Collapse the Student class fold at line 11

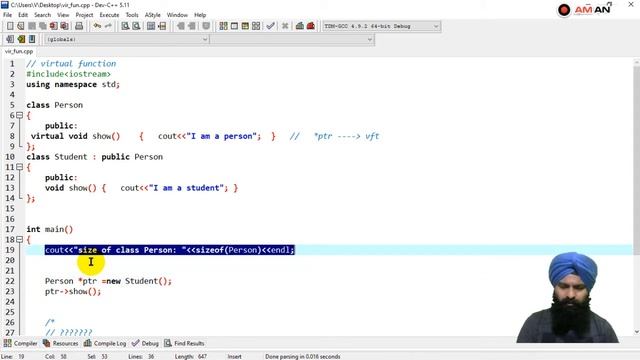(19, 167)
